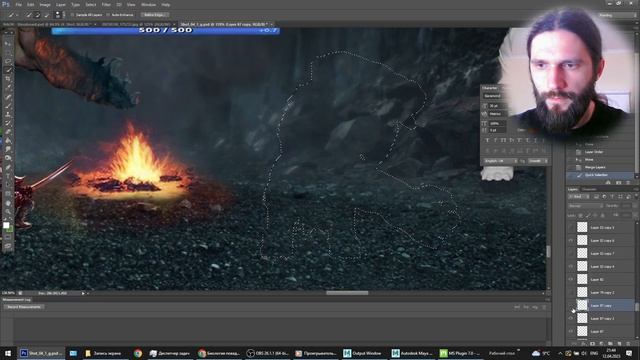Toggle underline in Character panel
The image size is (640, 360).
(x=535, y=140)
